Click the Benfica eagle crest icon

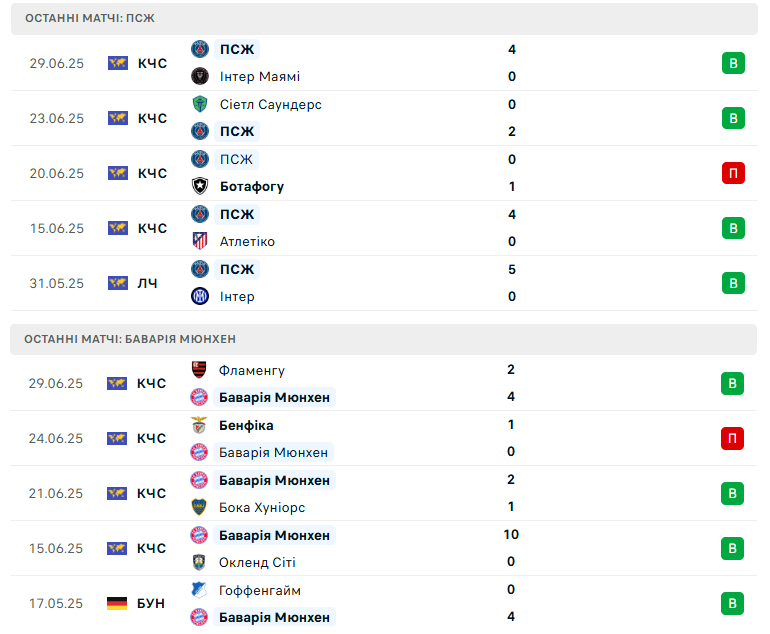pyautogui.click(x=199, y=425)
